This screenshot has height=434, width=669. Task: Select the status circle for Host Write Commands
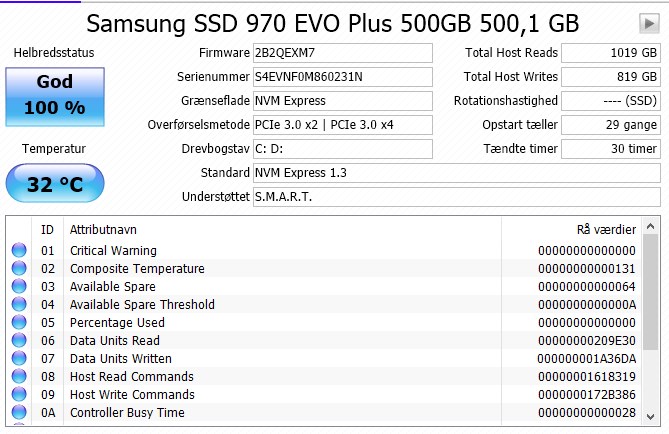[19, 394]
